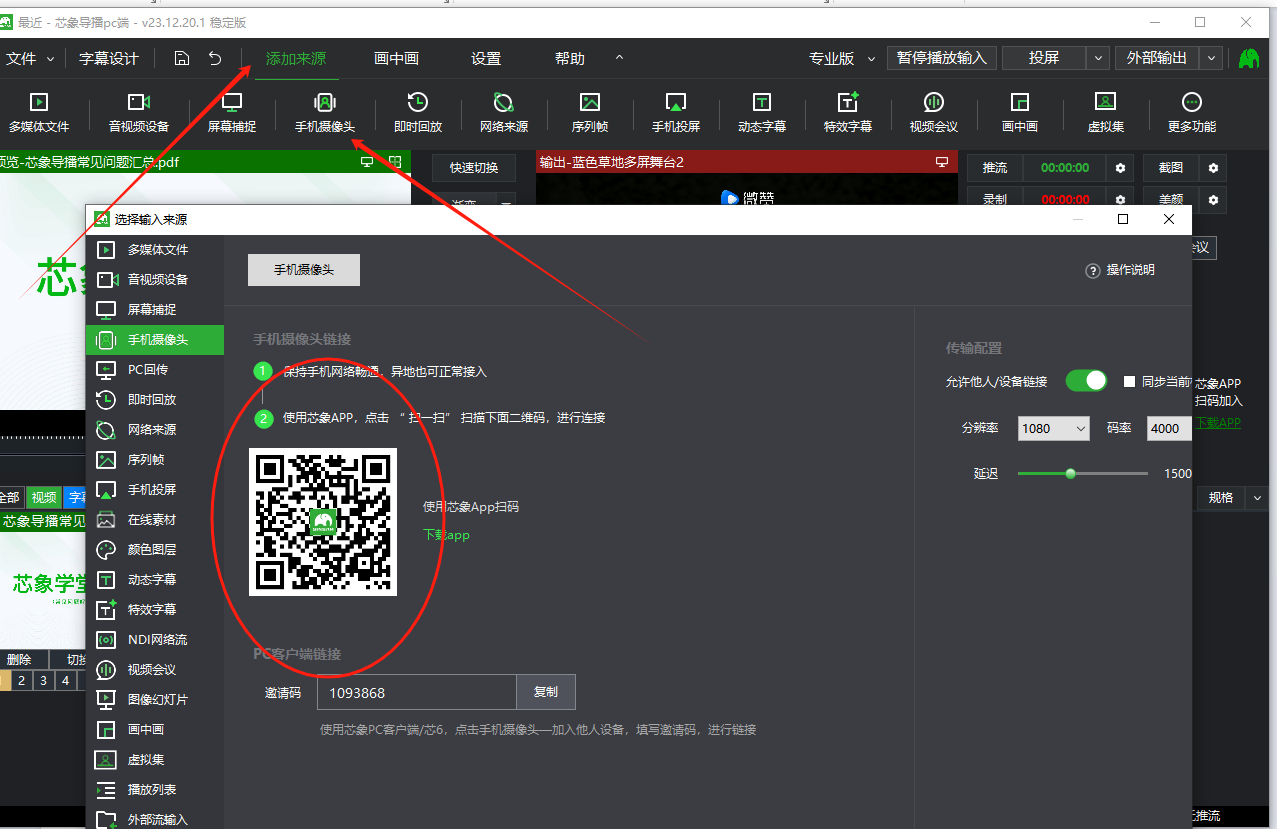
Task: Click the 复制 button for invite code
Action: 546,692
